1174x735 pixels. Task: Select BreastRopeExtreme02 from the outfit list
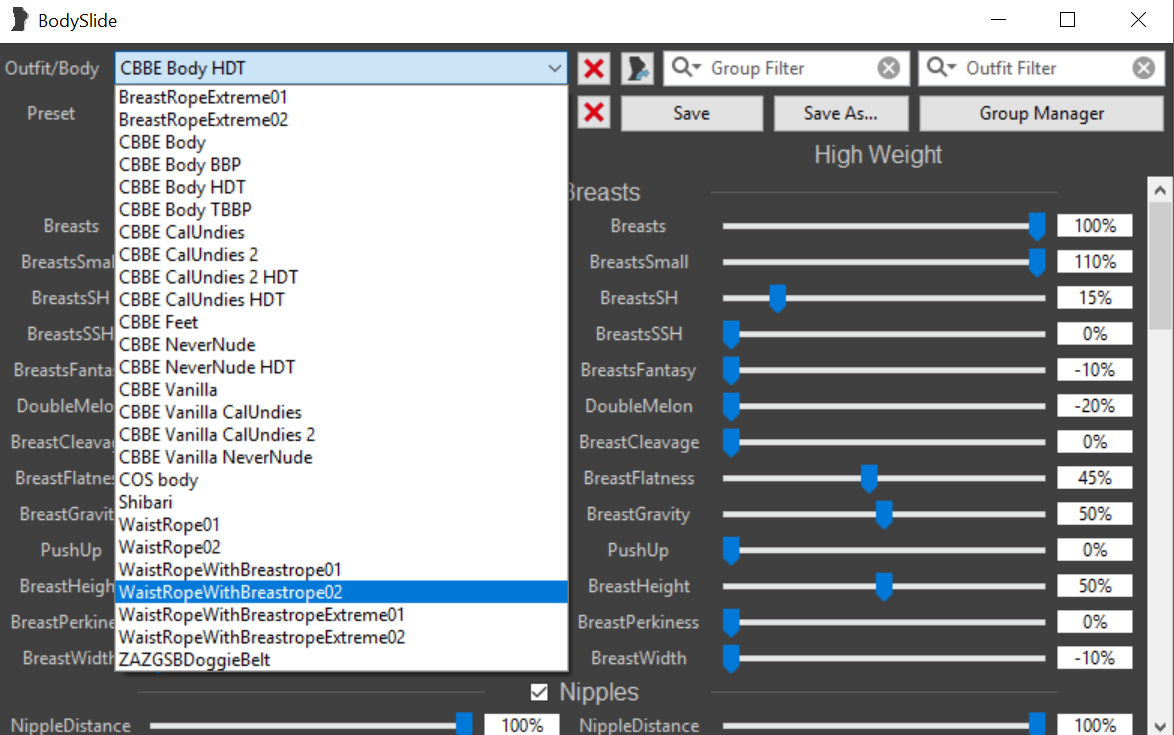coord(341,120)
